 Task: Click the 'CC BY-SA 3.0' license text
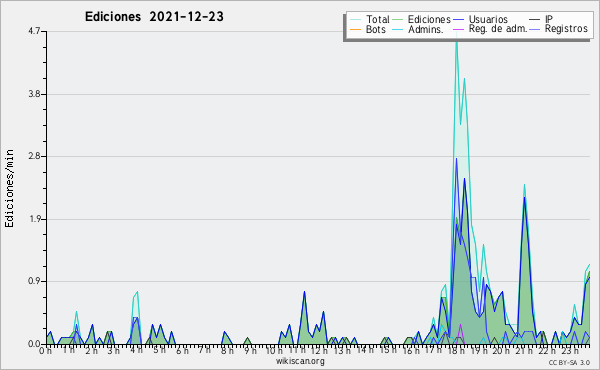pos(569,362)
